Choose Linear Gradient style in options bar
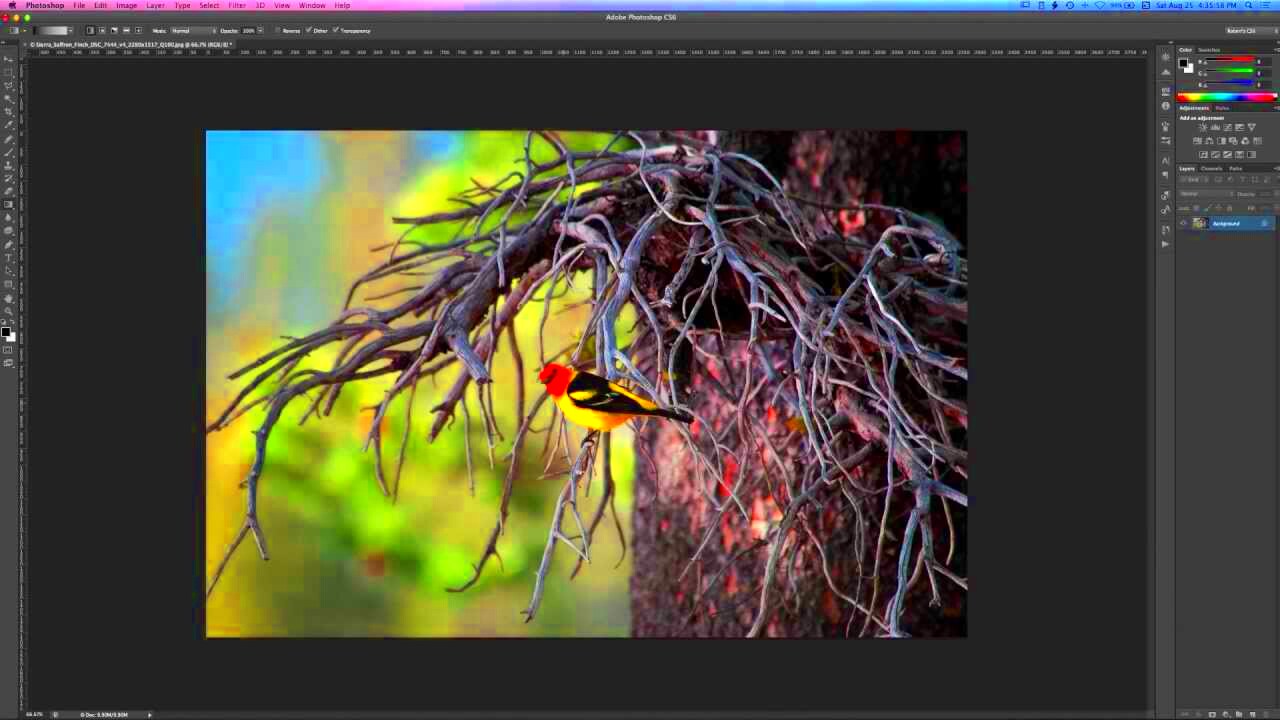 pos(91,30)
